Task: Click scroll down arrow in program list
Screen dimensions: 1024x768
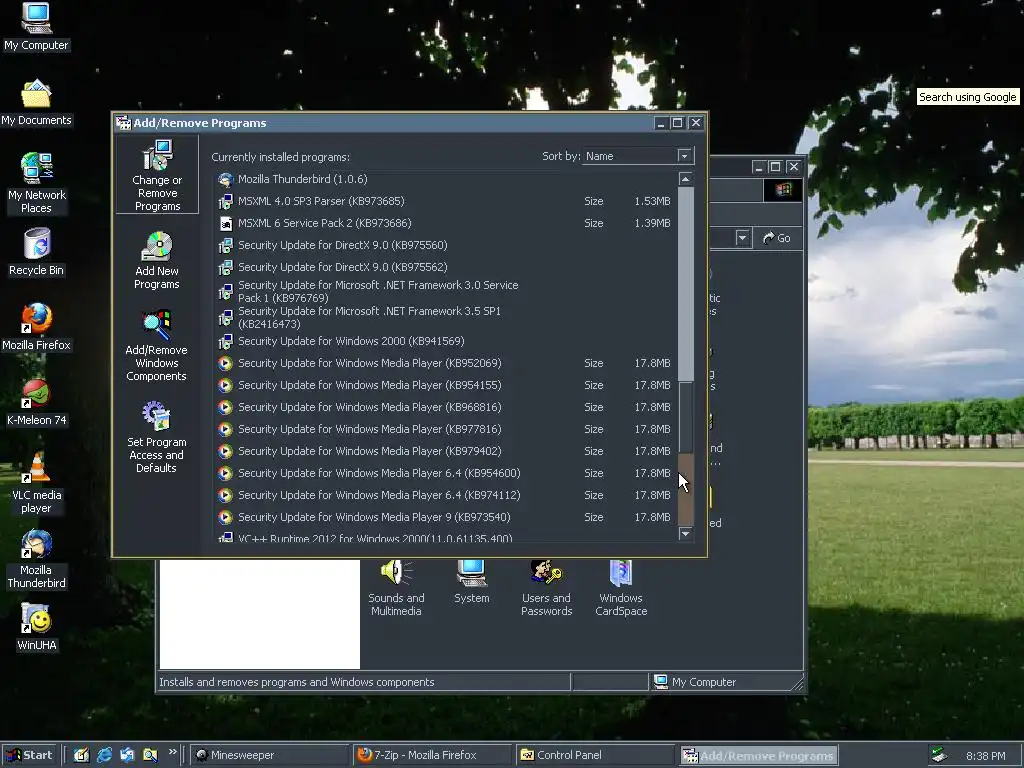Action: pos(685,534)
